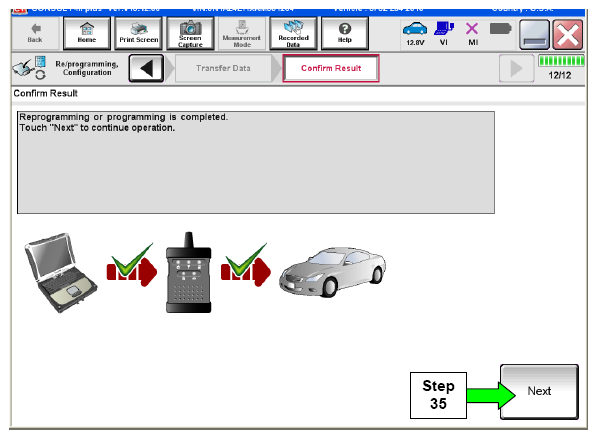Click the 12/12 step counter text
This screenshot has height=439, width=597.
(560, 75)
